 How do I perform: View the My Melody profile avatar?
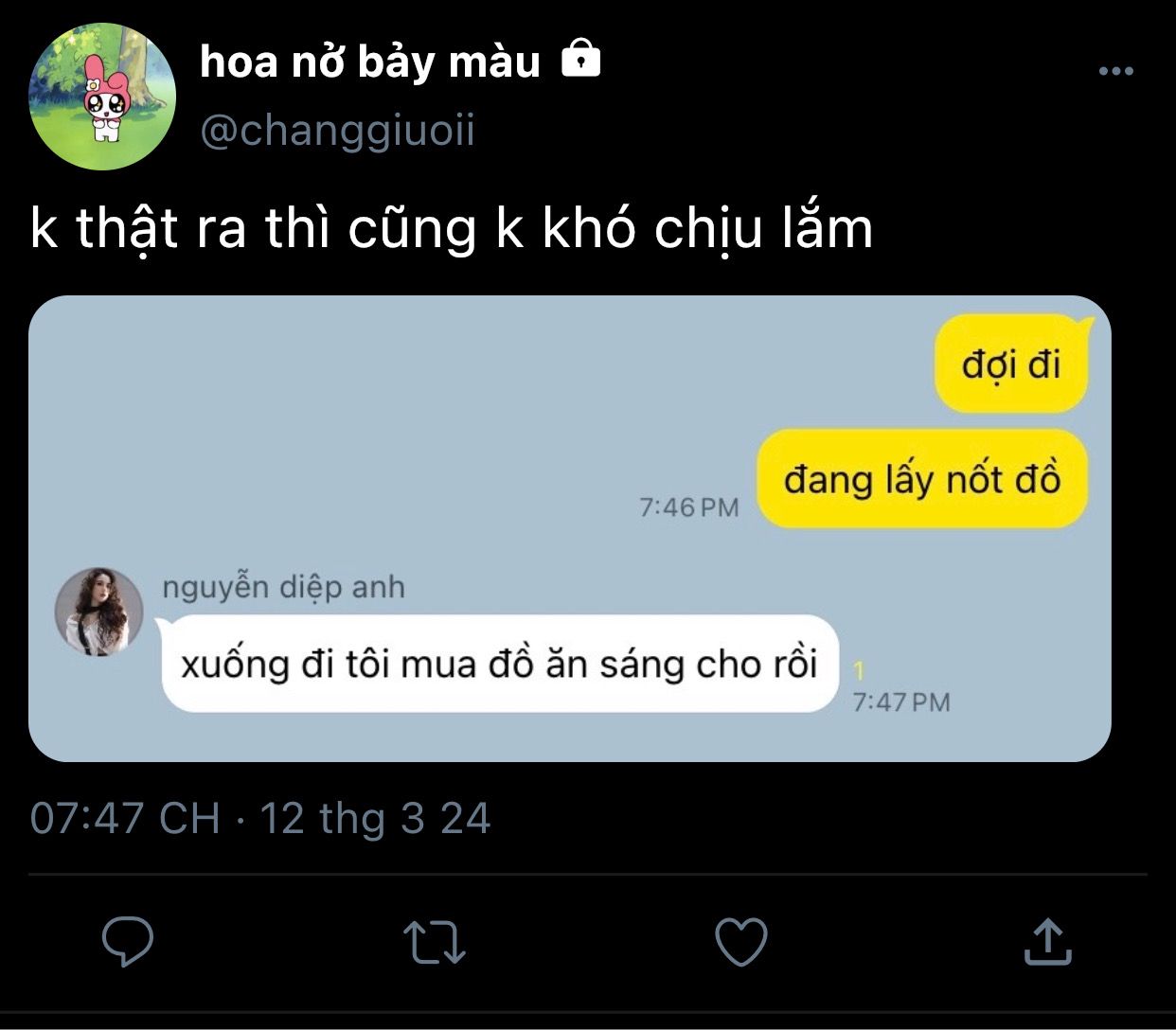coord(102,96)
